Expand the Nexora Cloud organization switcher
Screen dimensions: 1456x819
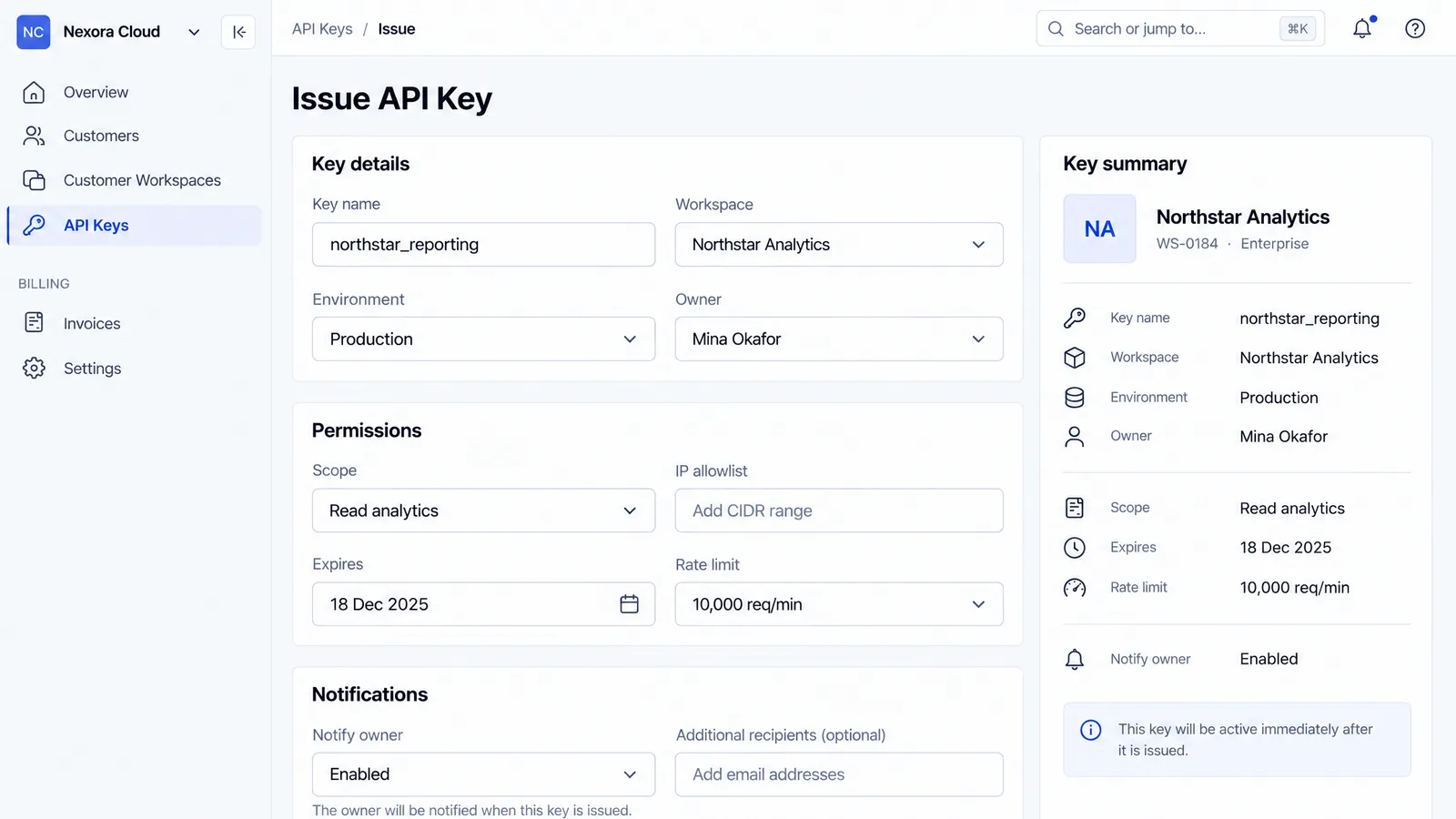194,32
